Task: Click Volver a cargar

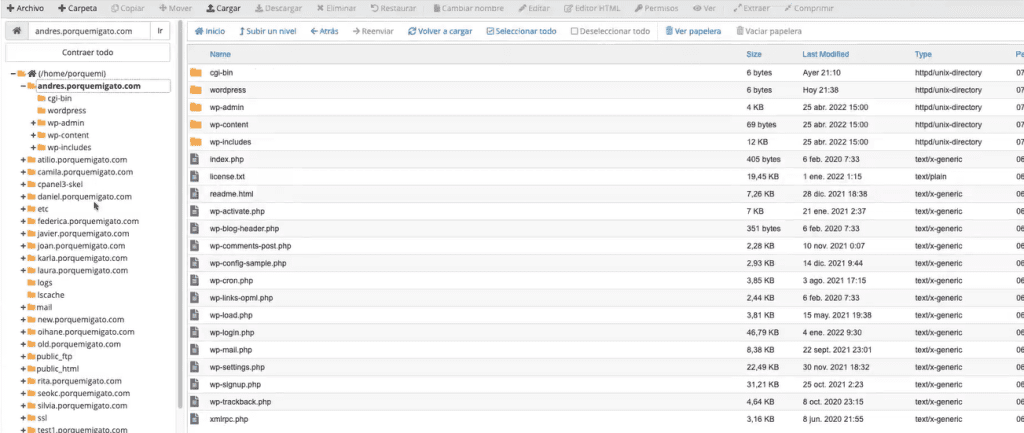Action: coord(440,31)
